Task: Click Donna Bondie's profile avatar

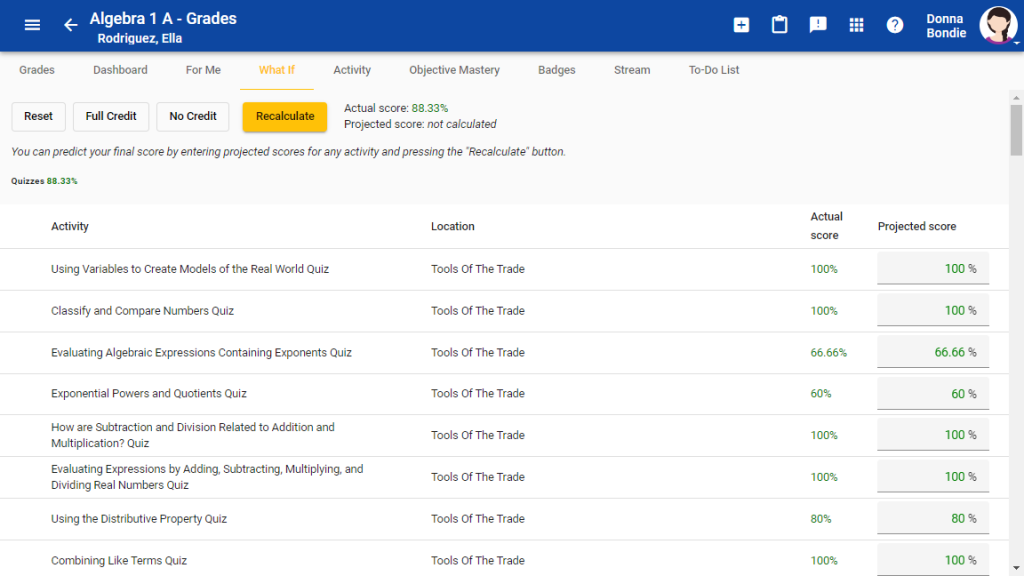Action: click(x=997, y=25)
